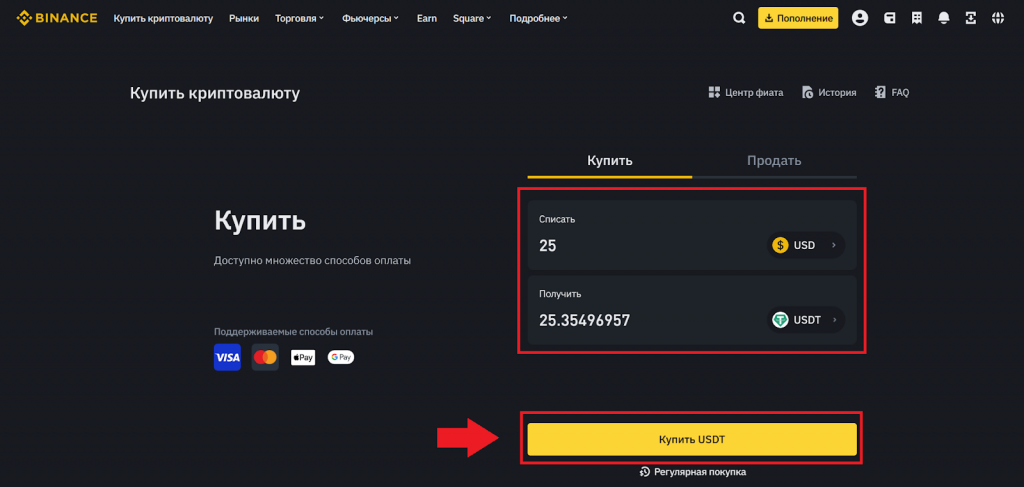The image size is (1024, 487).
Task: Switch to the Купить tab
Action: [610, 161]
